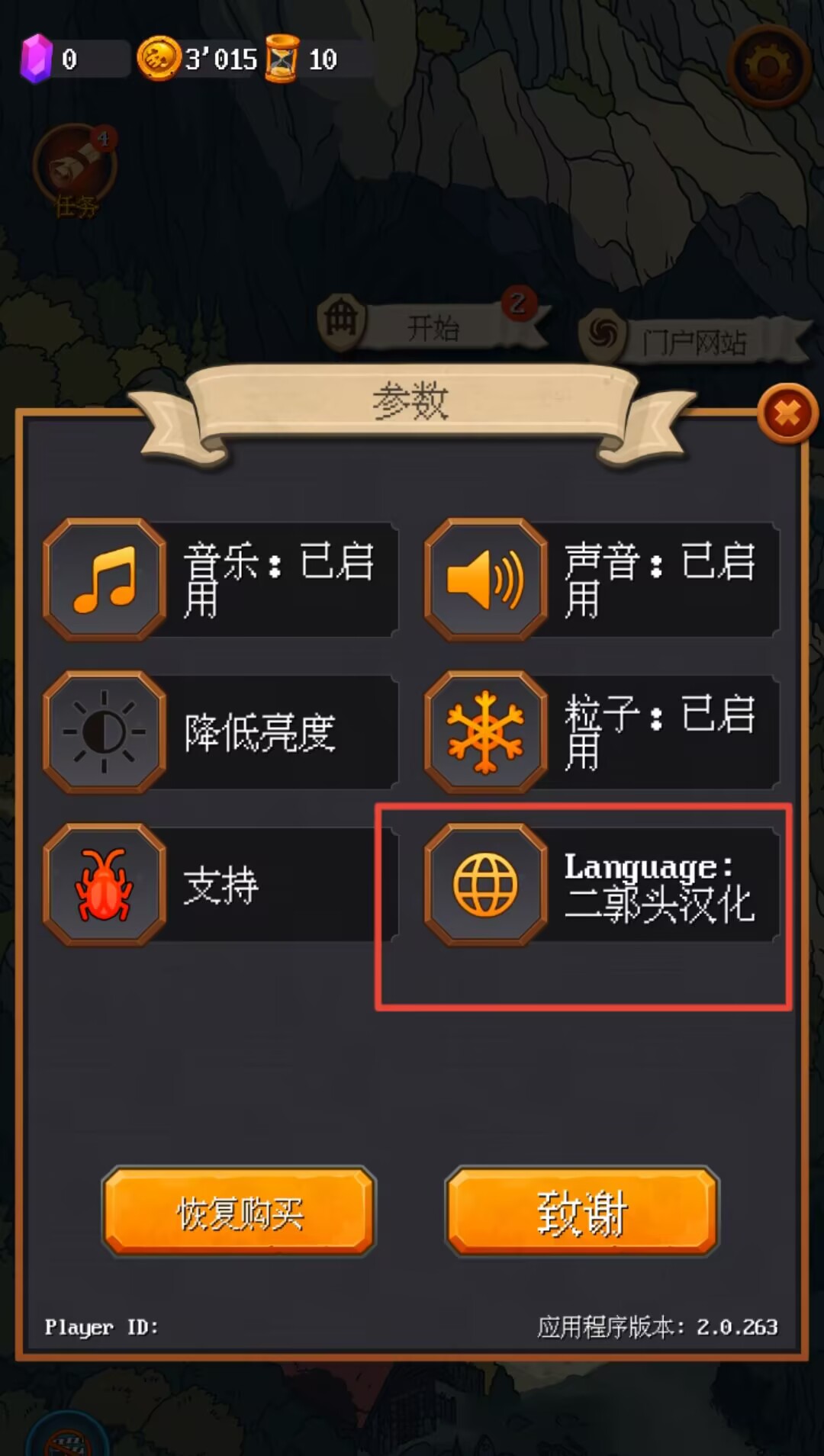824x1456 pixels.
Task: Select the 支持 support label
Action: pos(221,886)
